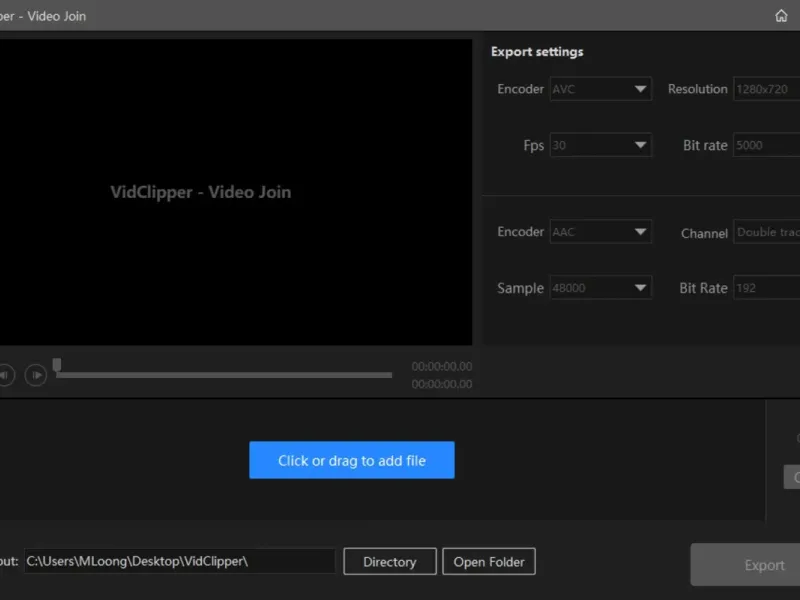Click the Directory button

point(390,561)
